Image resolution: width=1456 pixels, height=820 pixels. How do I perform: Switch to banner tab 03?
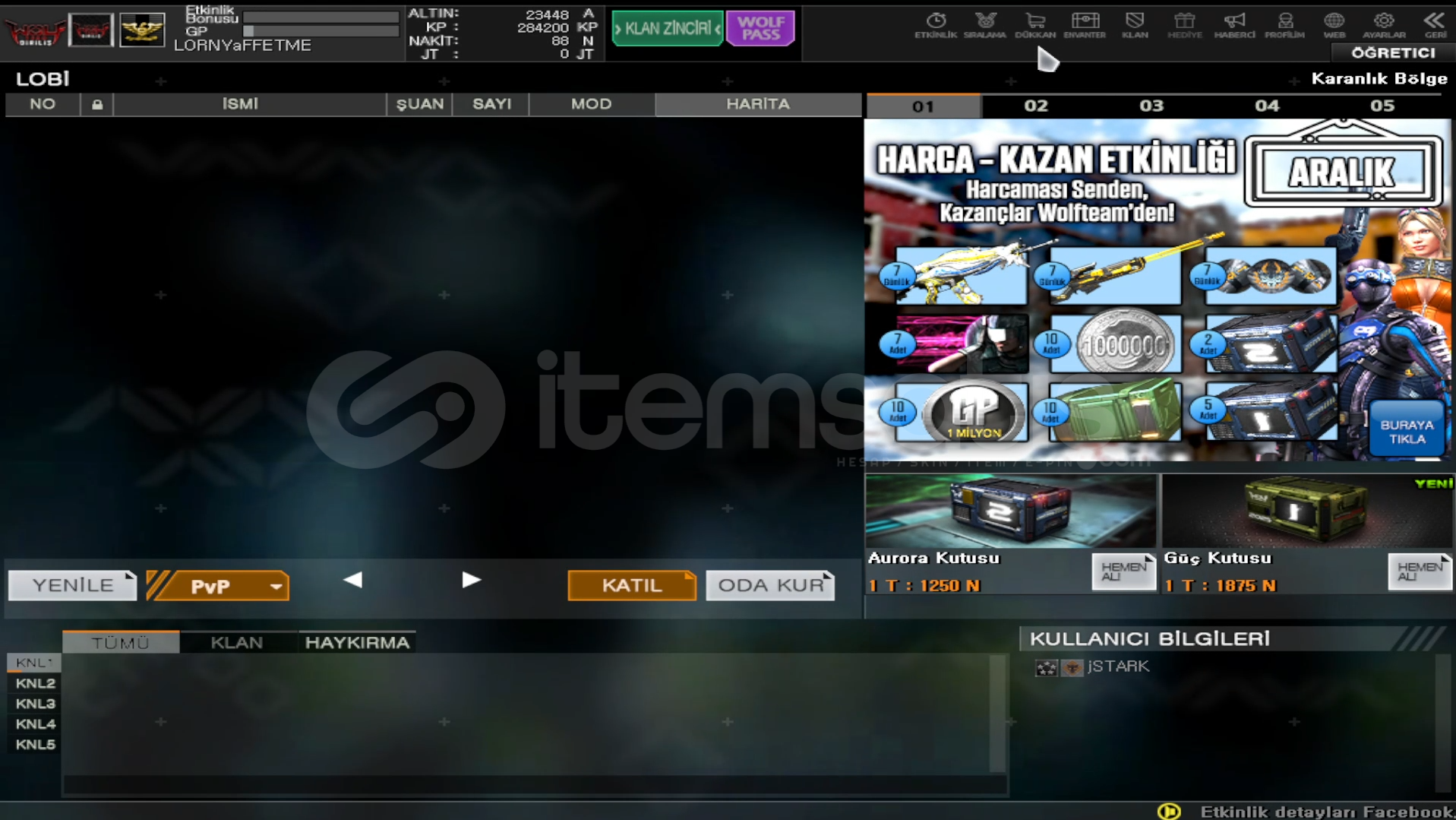tap(1151, 106)
